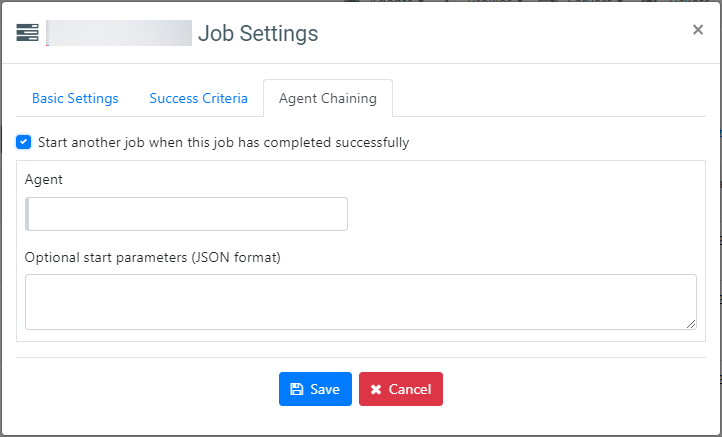Uncheck the start another job checkbox

(x=23, y=142)
